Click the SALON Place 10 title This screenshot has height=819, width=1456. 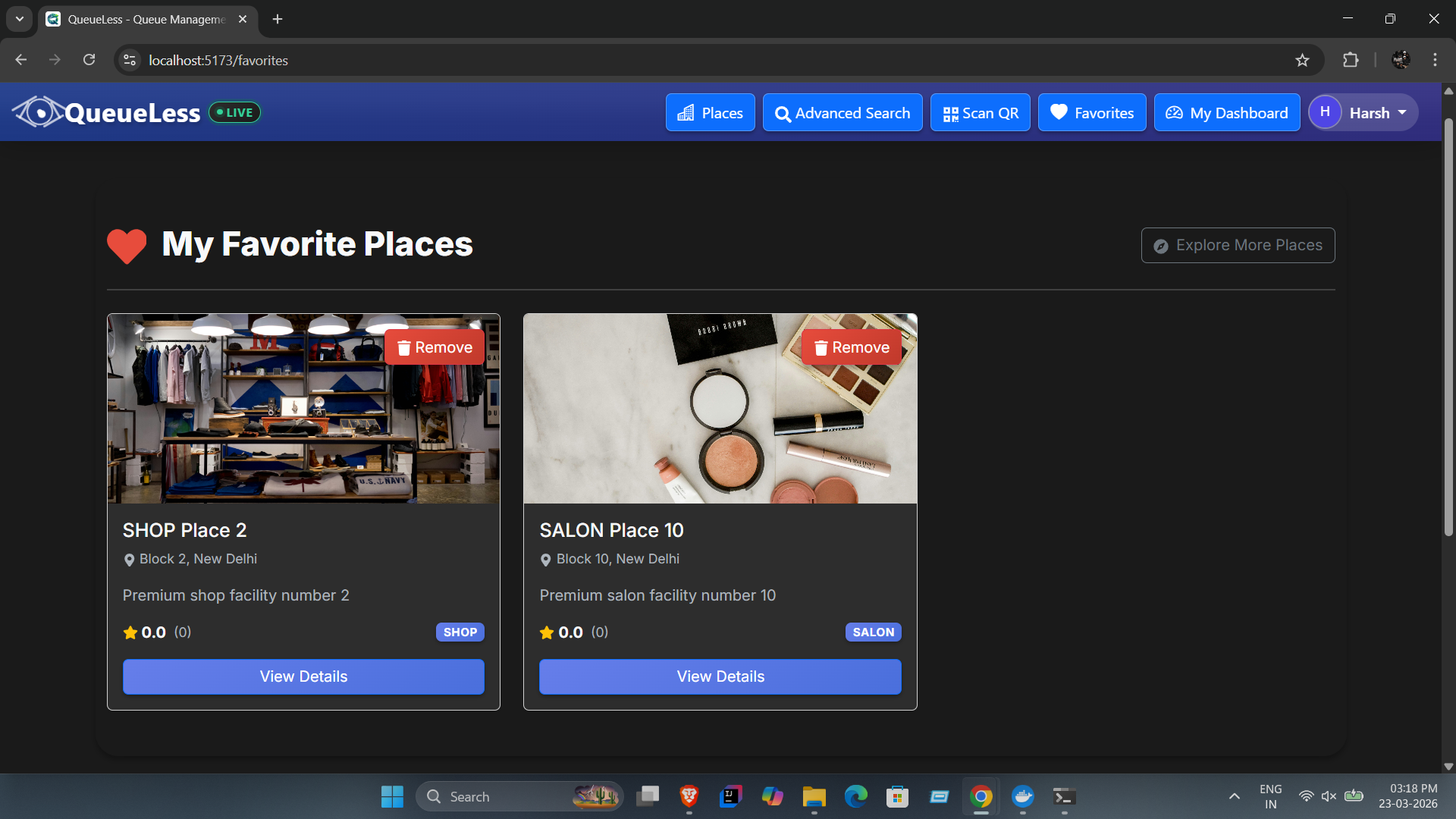click(x=611, y=530)
